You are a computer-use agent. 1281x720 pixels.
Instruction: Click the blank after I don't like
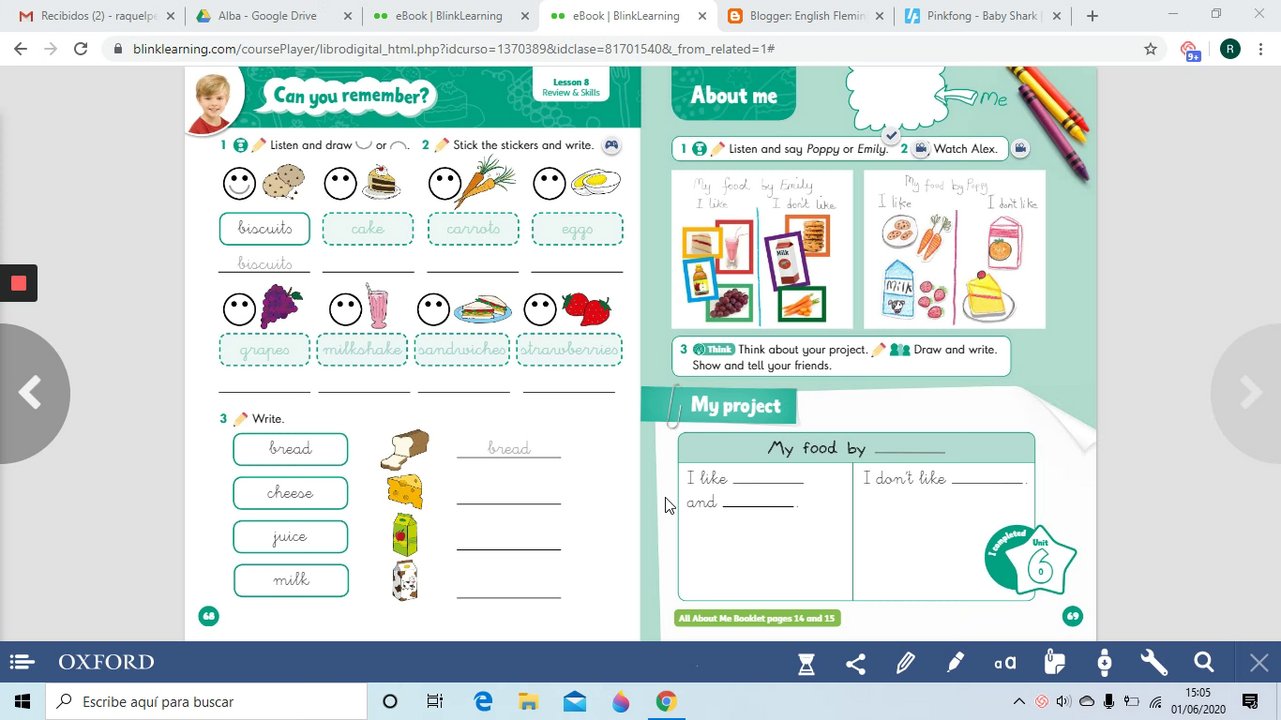pyautogui.click(x=988, y=478)
